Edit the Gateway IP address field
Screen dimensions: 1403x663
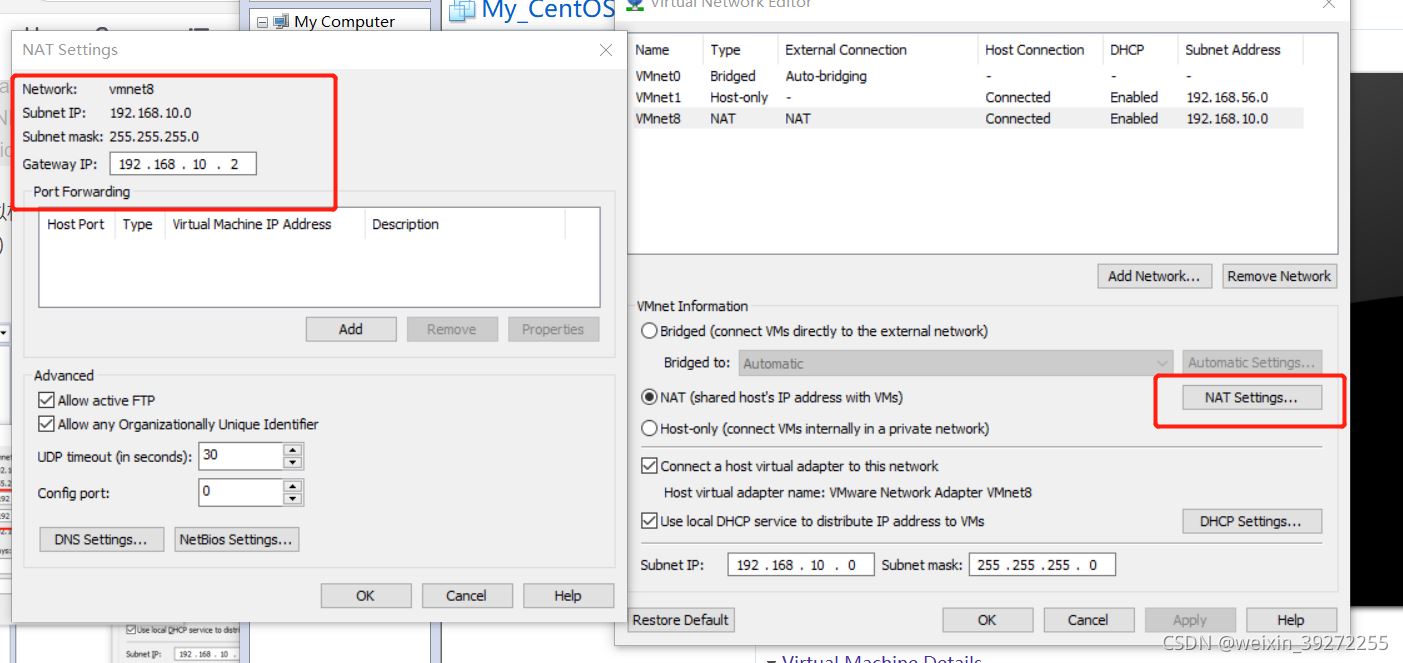(x=183, y=164)
